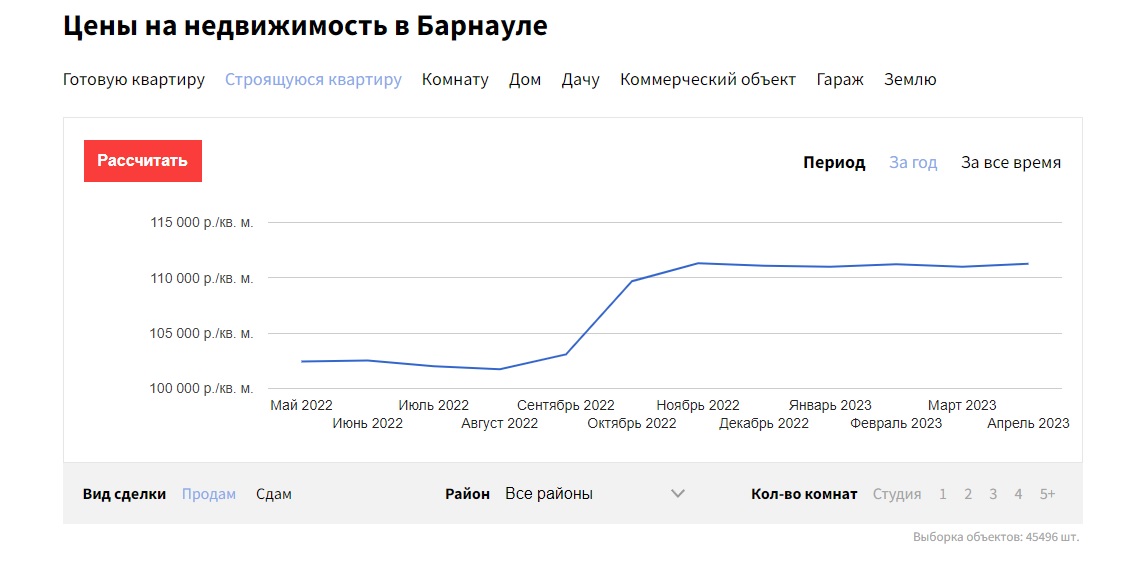The image size is (1145, 567).
Task: Select the Готовую квартиру tab
Action: [134, 80]
